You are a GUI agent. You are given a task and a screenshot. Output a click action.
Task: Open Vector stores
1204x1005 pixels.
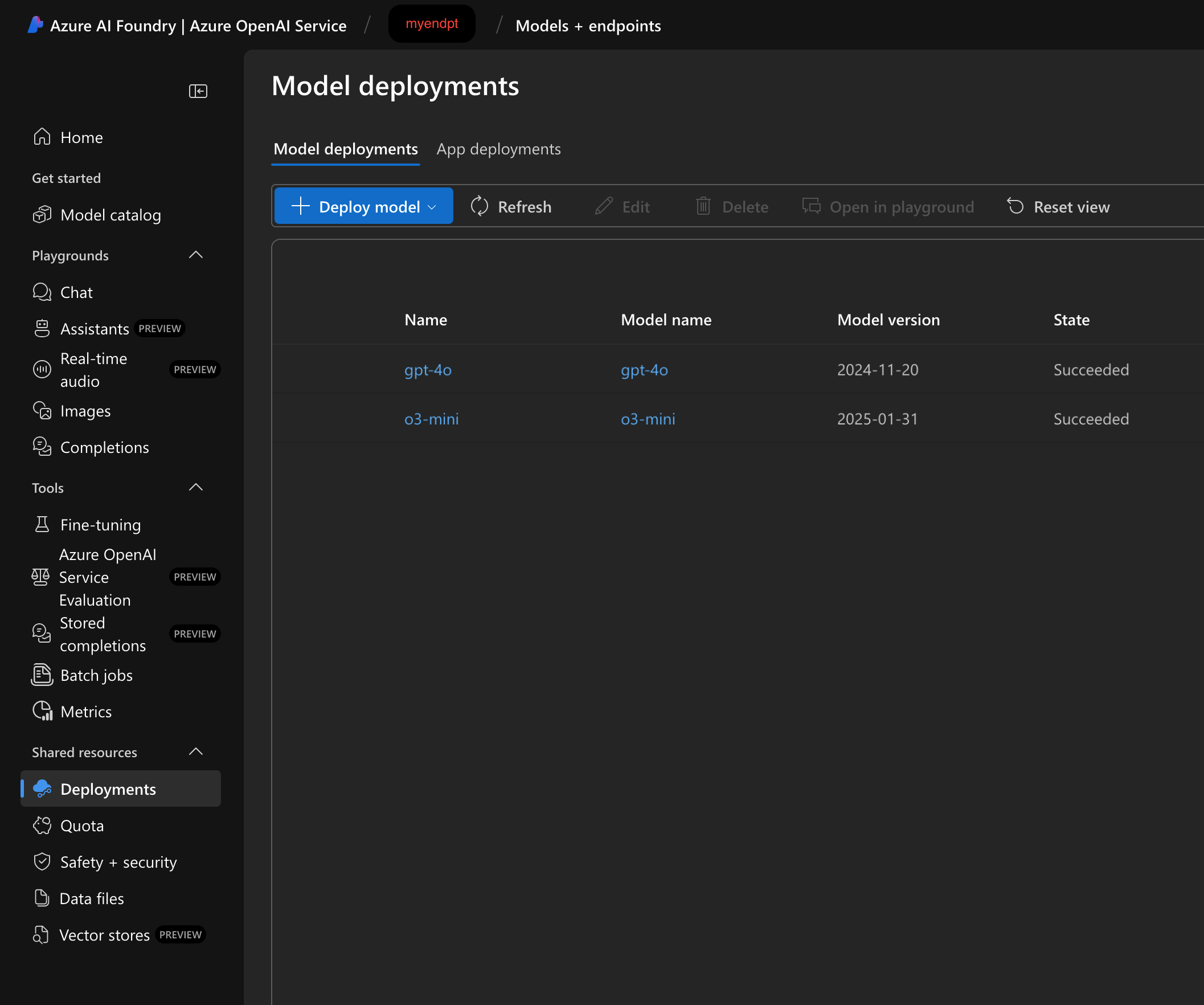(x=104, y=934)
